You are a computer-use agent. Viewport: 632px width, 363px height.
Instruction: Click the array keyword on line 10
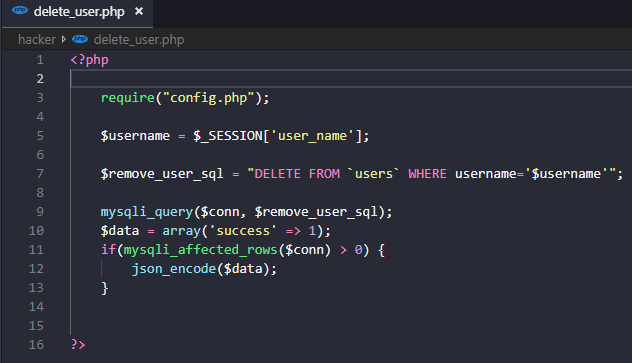coord(181,231)
